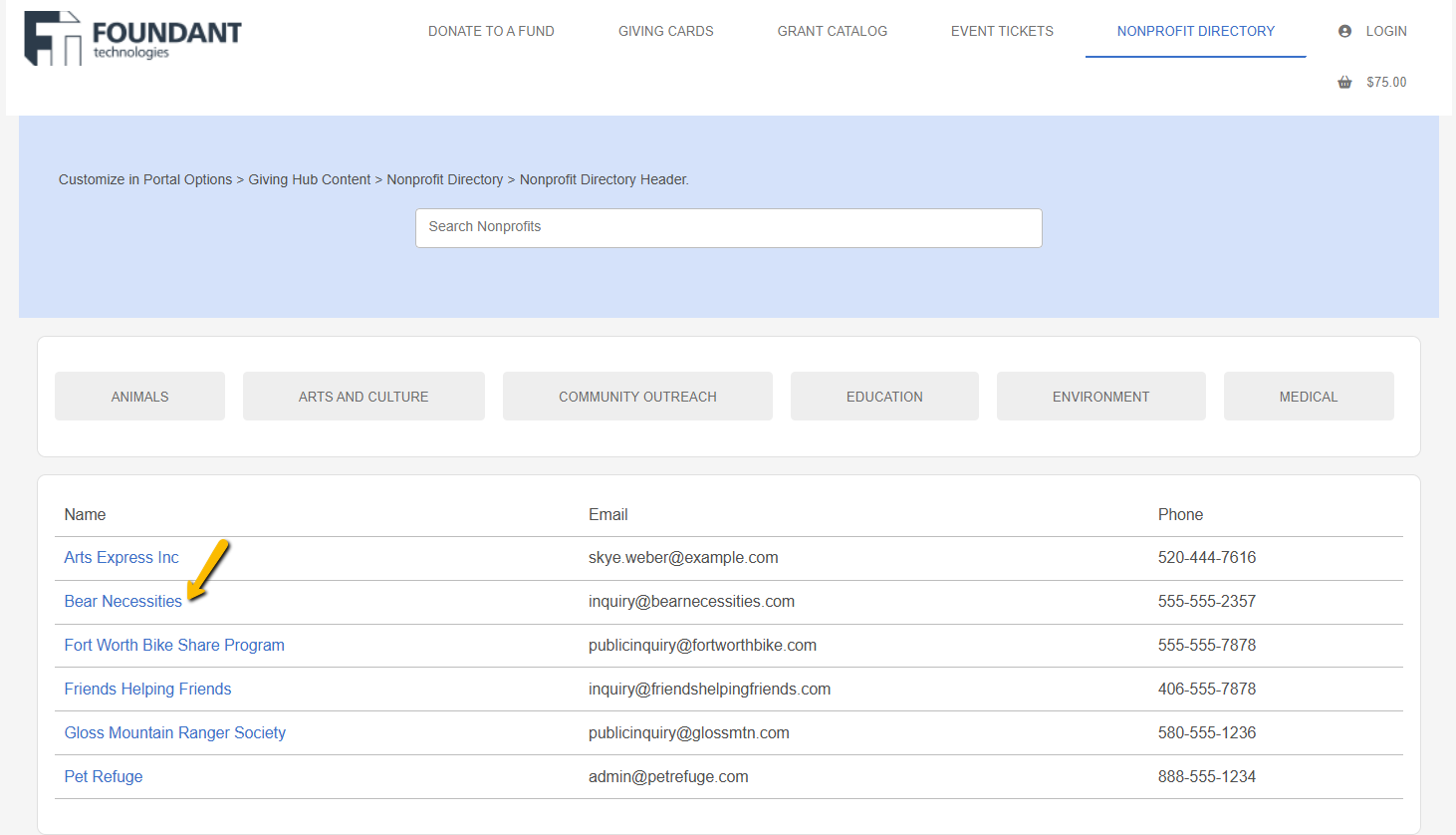Select phone number 555-555-7878

tap(1207, 646)
